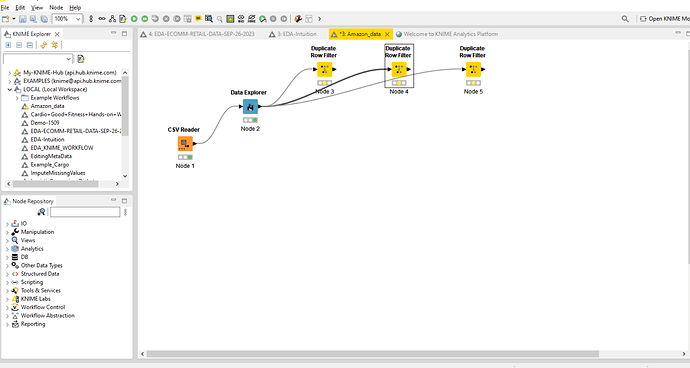The width and height of the screenshot is (690, 368).
Task: Collapse the LOCAL (Local Workspace) tree
Action: (9, 89)
